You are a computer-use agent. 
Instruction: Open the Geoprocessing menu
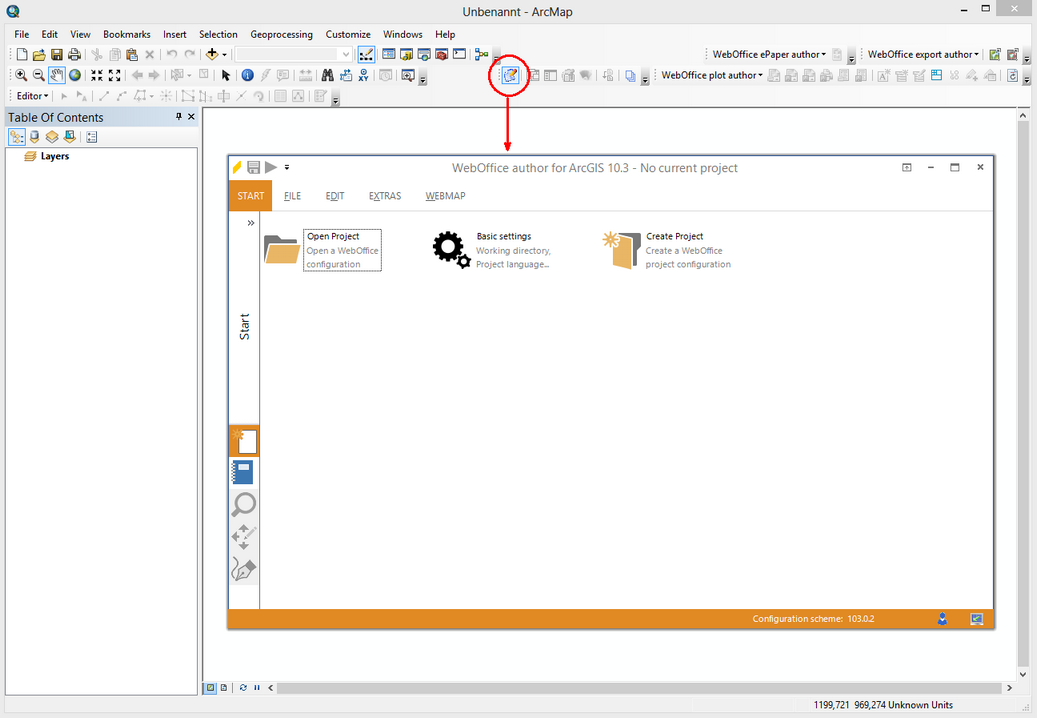click(x=281, y=33)
